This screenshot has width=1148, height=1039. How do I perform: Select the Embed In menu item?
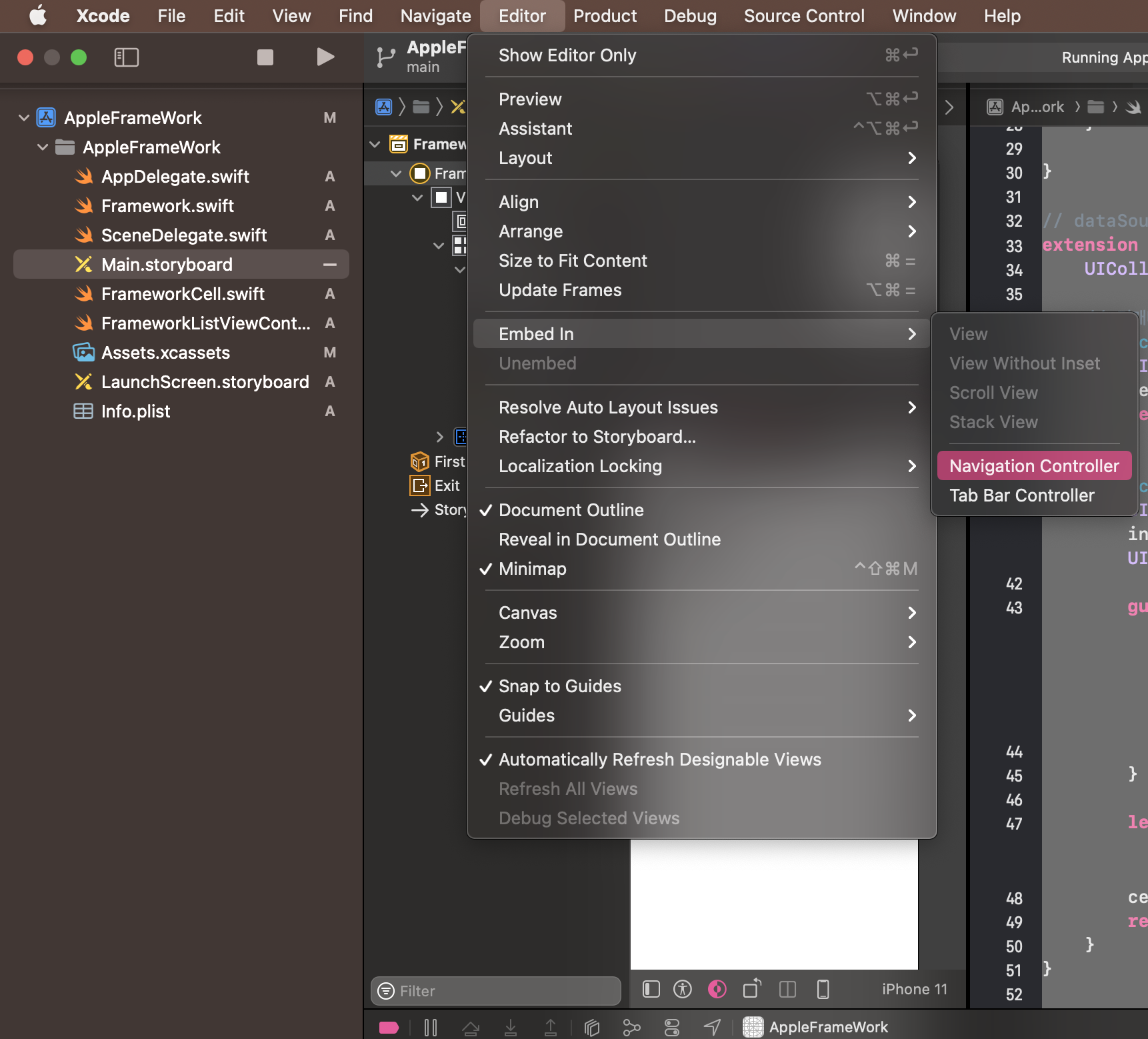pos(702,334)
